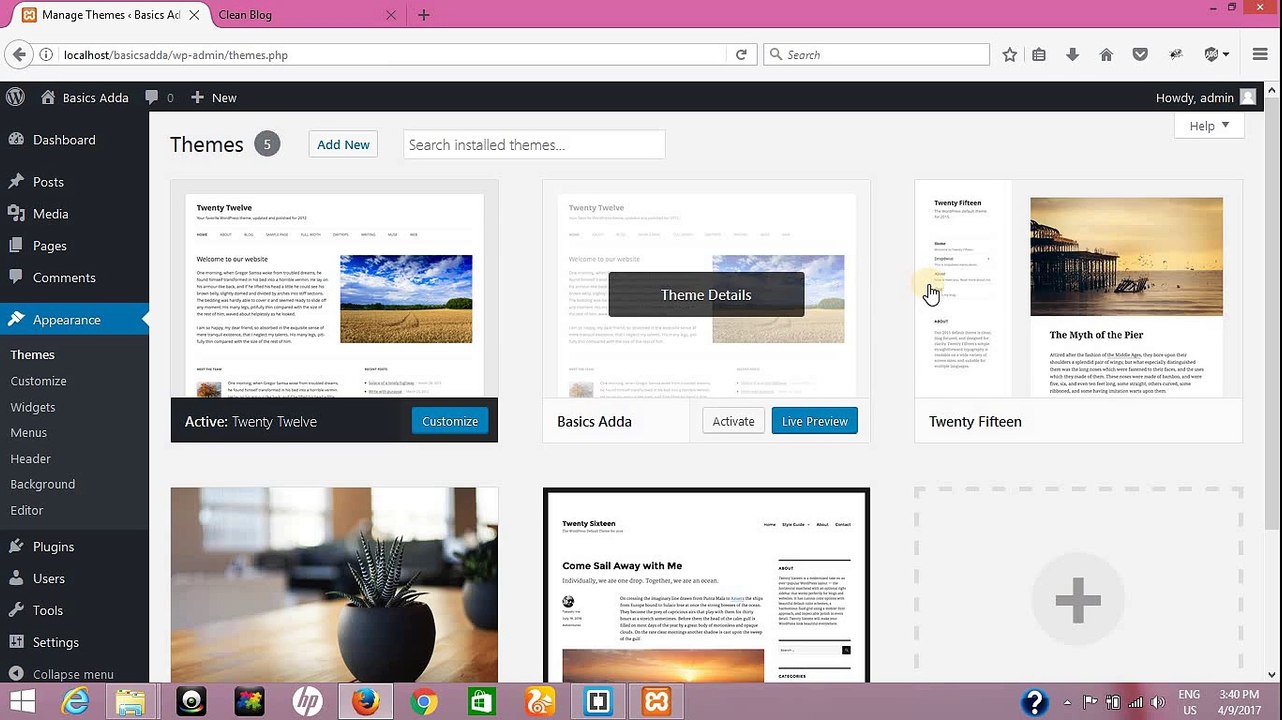Open the Plugins menu

(53, 547)
